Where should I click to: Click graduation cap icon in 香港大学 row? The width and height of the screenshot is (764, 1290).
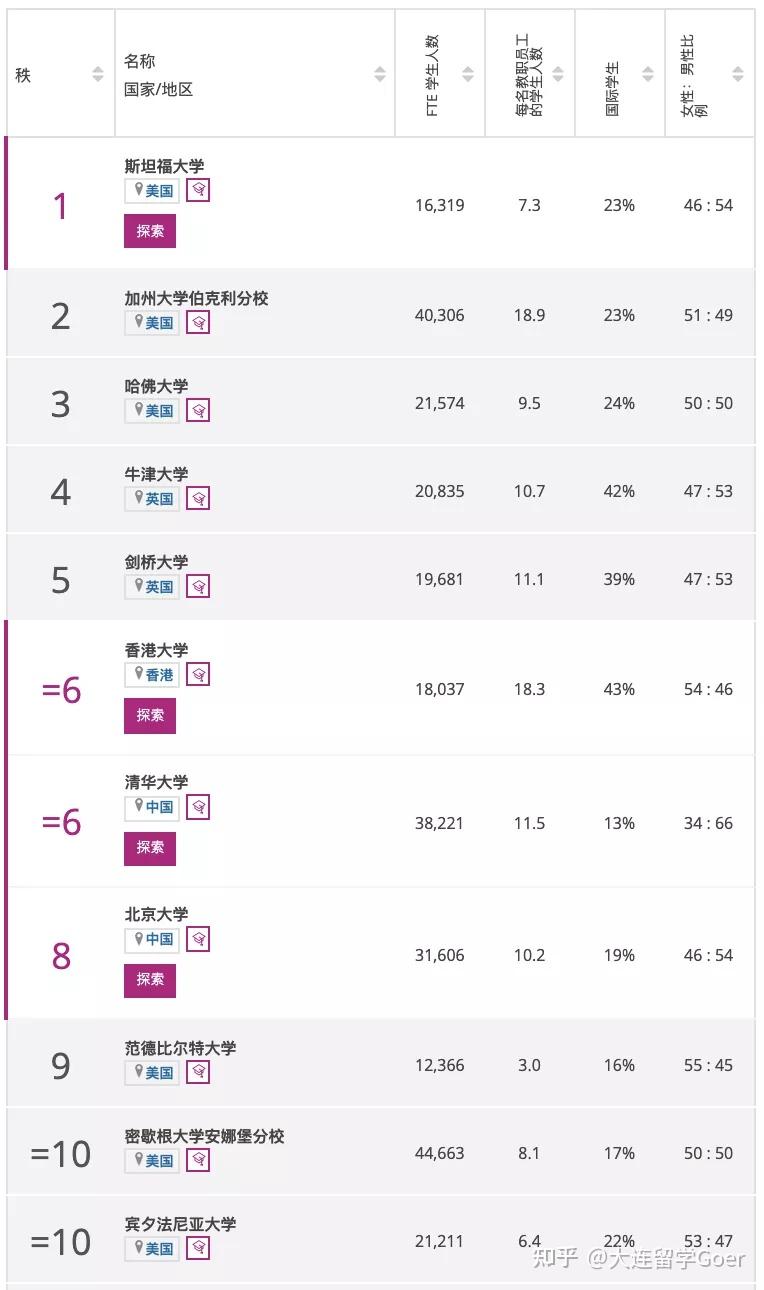[198, 674]
